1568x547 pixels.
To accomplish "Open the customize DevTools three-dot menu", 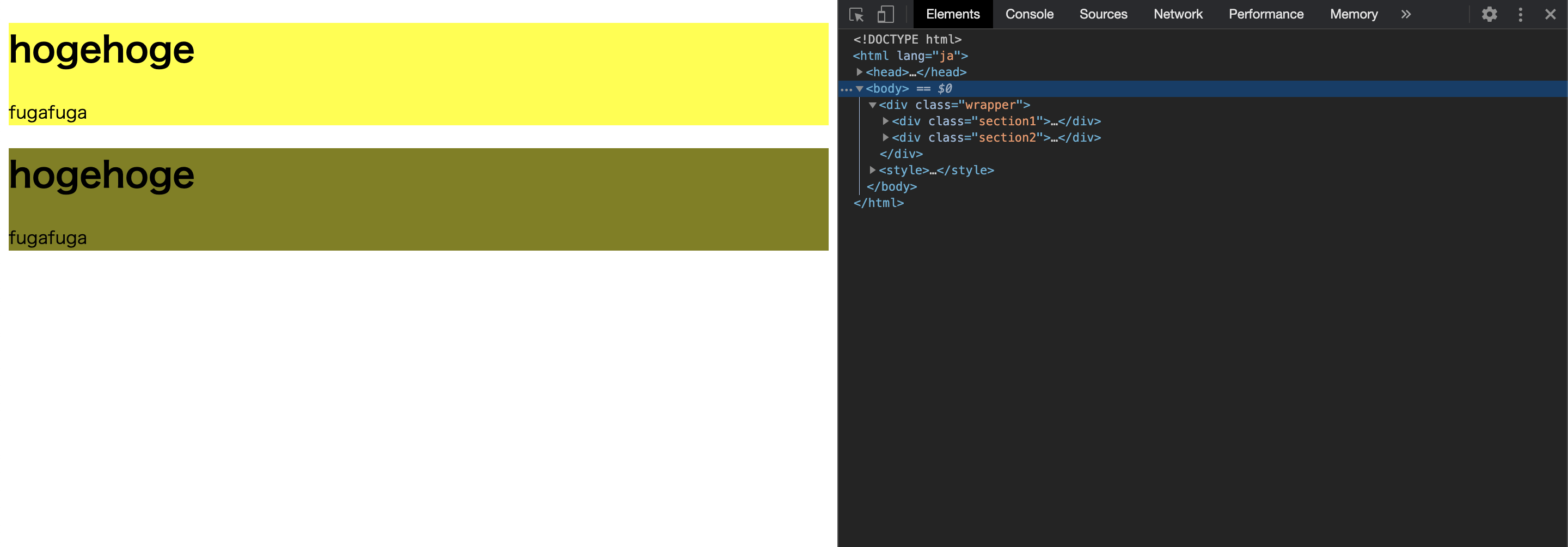I will point(1520,14).
